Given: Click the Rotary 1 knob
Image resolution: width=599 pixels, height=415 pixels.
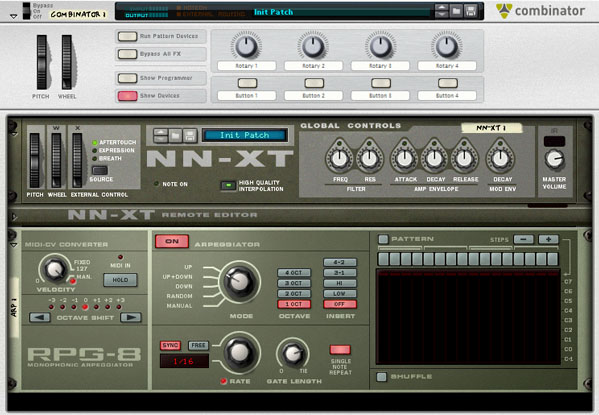Looking at the screenshot, I should pyautogui.click(x=246, y=46).
